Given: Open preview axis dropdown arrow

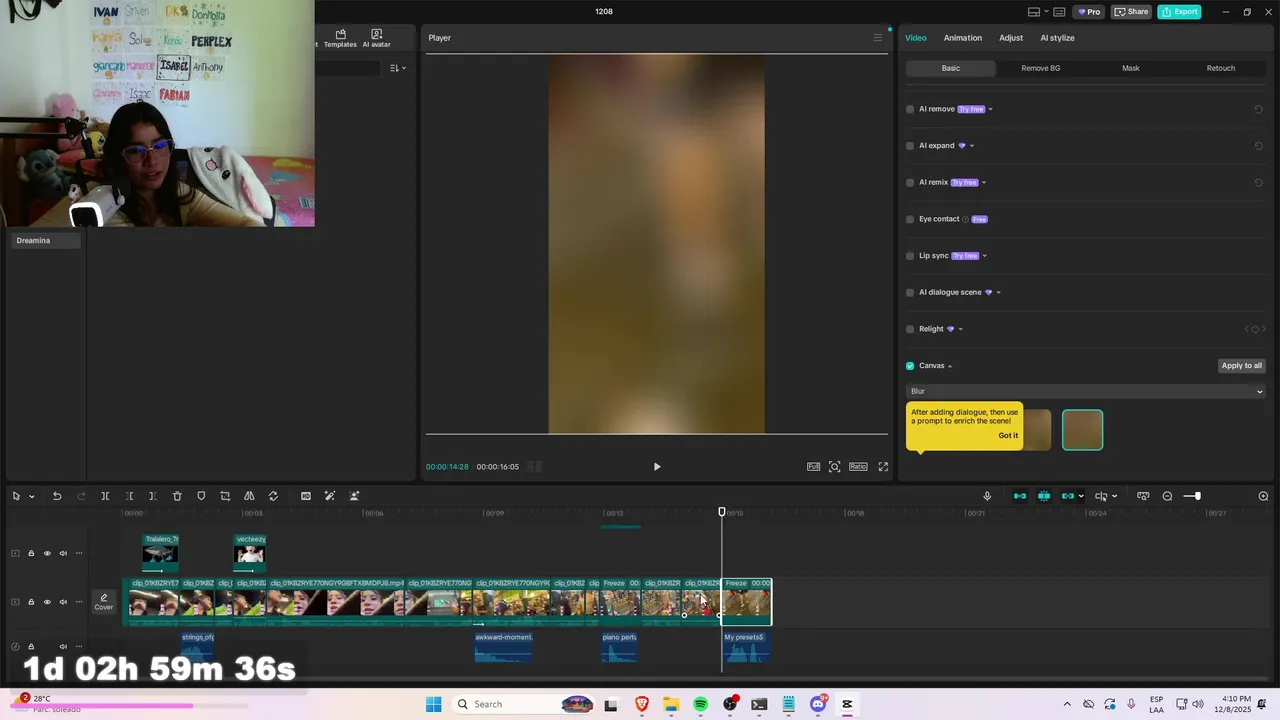Looking at the screenshot, I should (x=1114, y=496).
